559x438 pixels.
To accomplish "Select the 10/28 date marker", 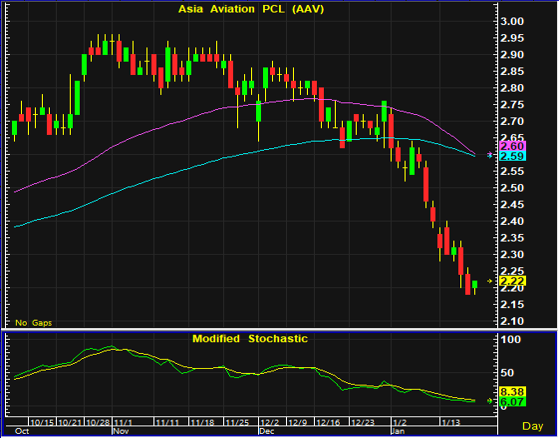I will 99,423.
